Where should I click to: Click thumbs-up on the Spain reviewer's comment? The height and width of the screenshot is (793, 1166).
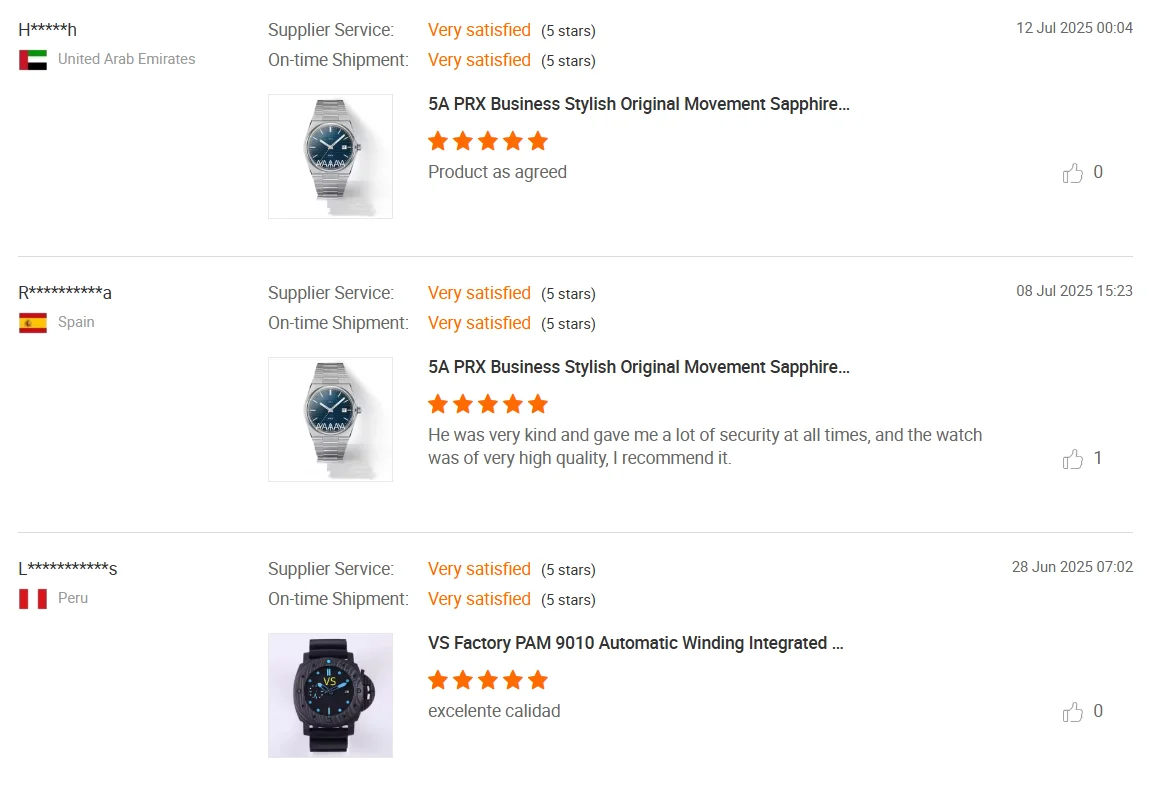click(x=1073, y=459)
